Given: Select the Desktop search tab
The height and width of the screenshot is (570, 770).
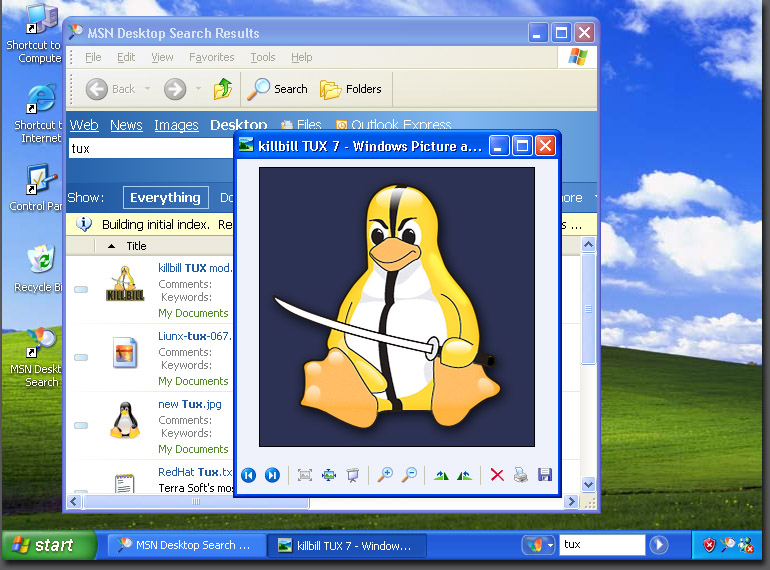Looking at the screenshot, I should tap(239, 124).
